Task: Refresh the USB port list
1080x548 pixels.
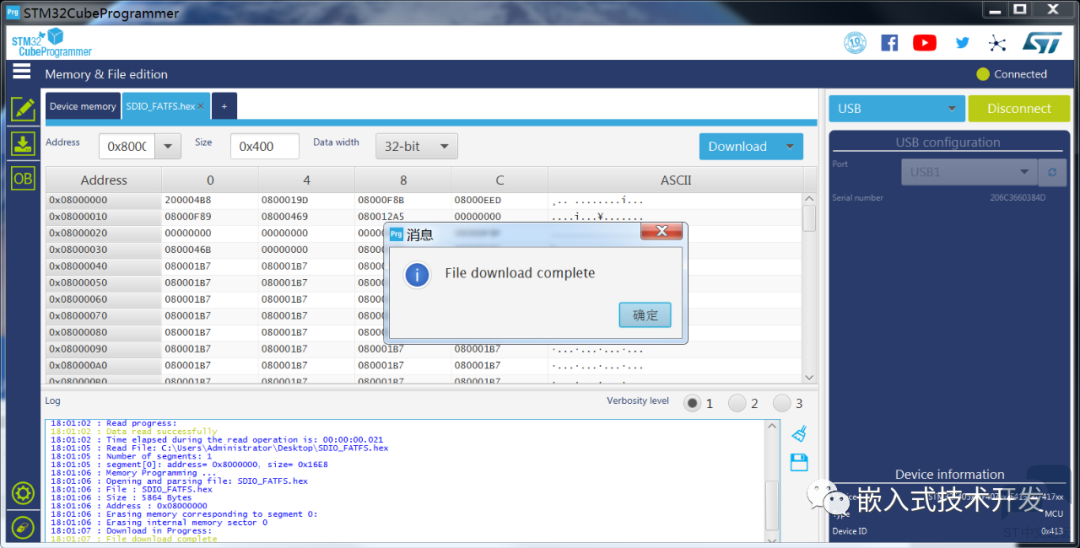Action: [1052, 172]
